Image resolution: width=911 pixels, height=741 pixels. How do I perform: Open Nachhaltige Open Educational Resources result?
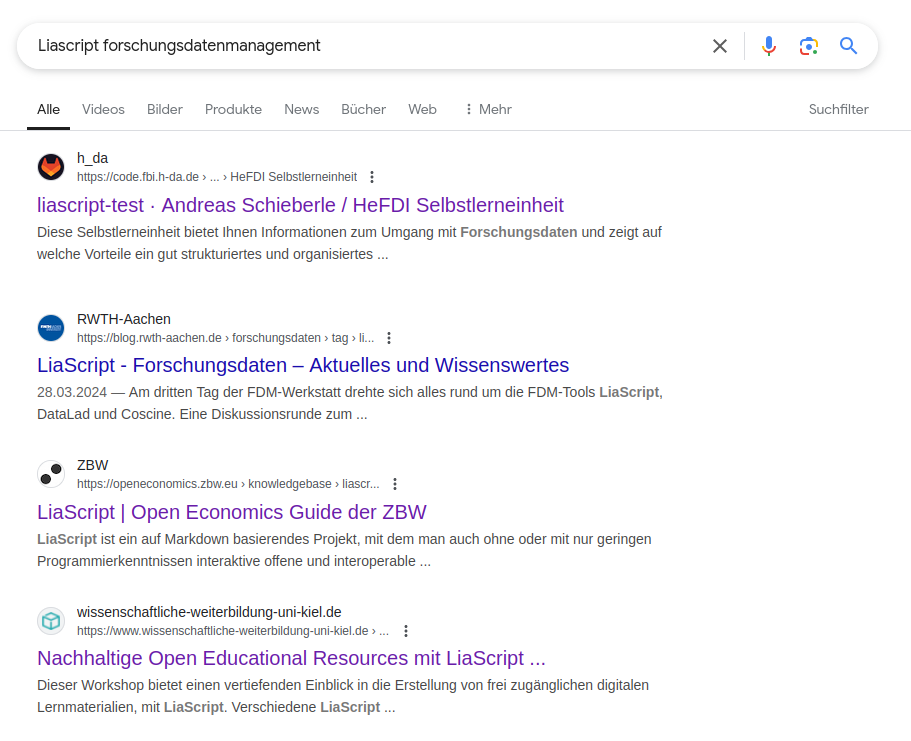click(x=291, y=658)
